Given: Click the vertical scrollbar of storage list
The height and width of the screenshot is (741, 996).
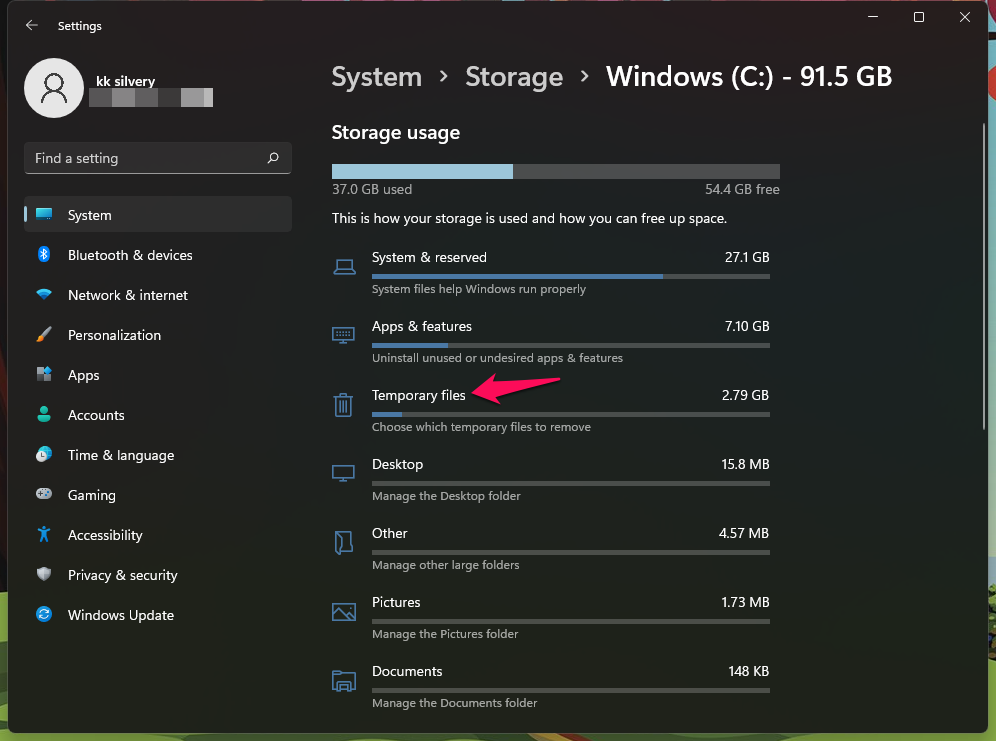Looking at the screenshot, I should tap(984, 276).
